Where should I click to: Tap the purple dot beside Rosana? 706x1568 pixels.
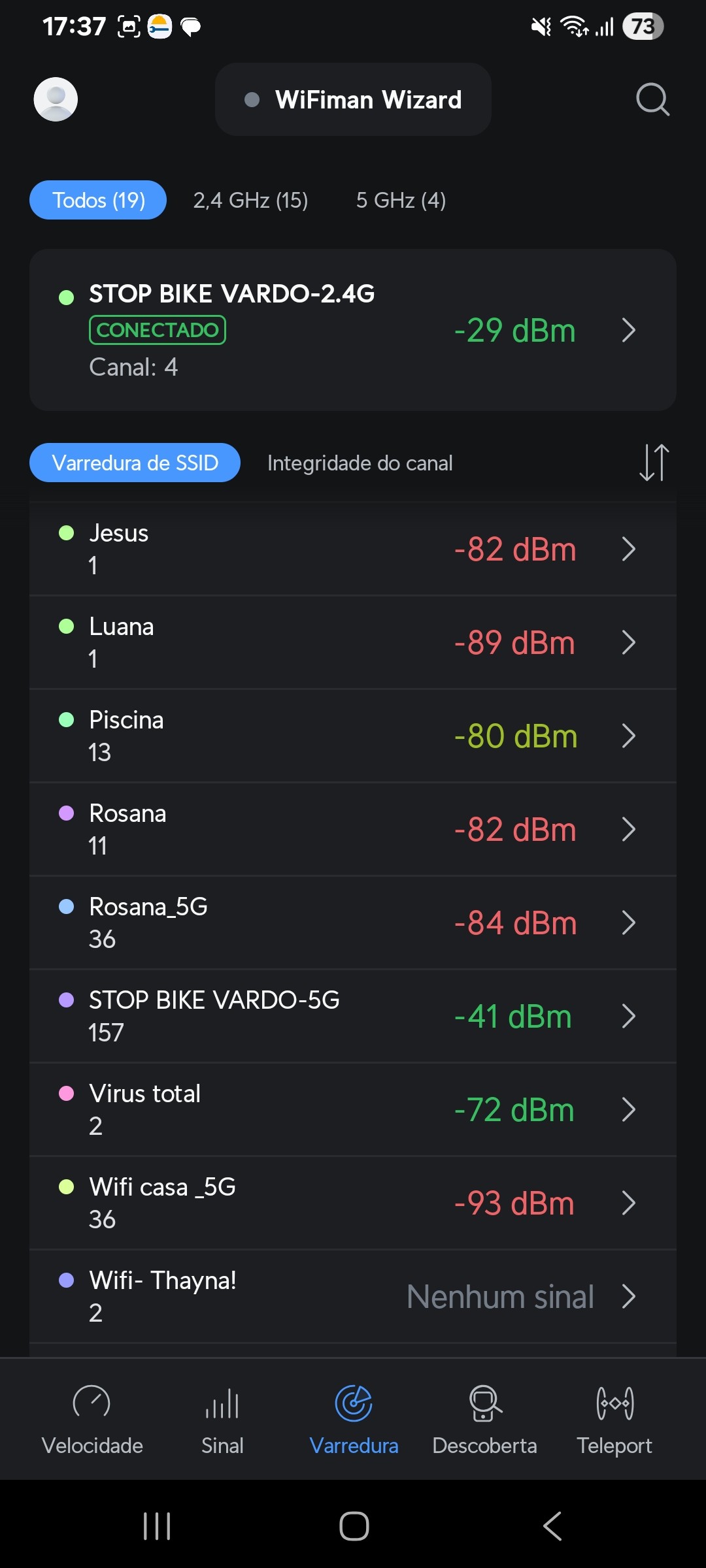coord(67,813)
